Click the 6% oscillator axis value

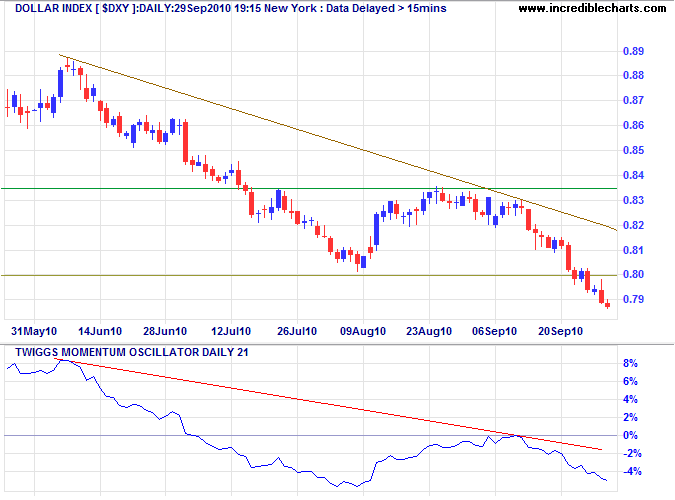pyautogui.click(x=630, y=381)
